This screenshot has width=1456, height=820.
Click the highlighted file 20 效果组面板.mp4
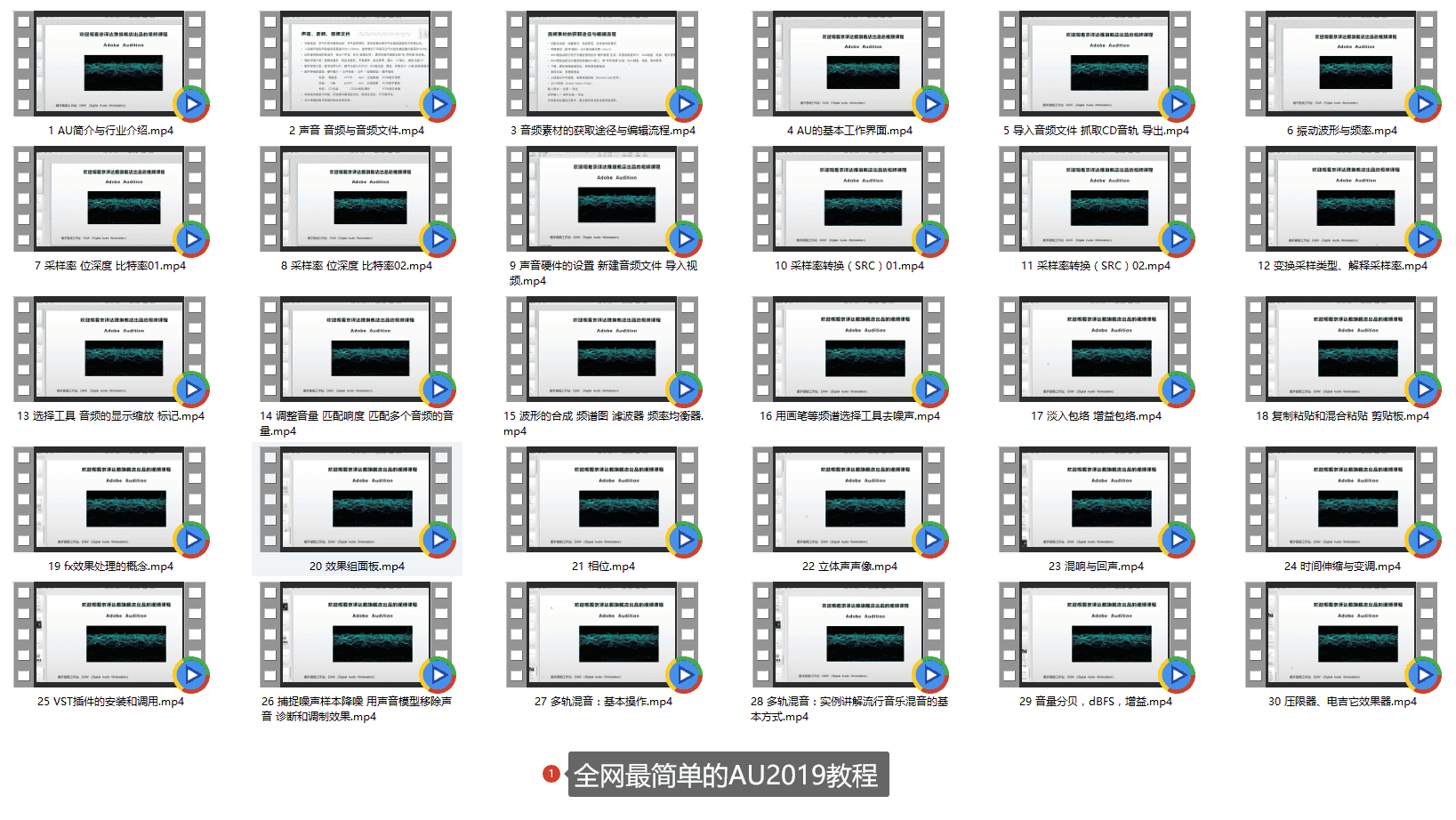pyautogui.click(x=357, y=509)
